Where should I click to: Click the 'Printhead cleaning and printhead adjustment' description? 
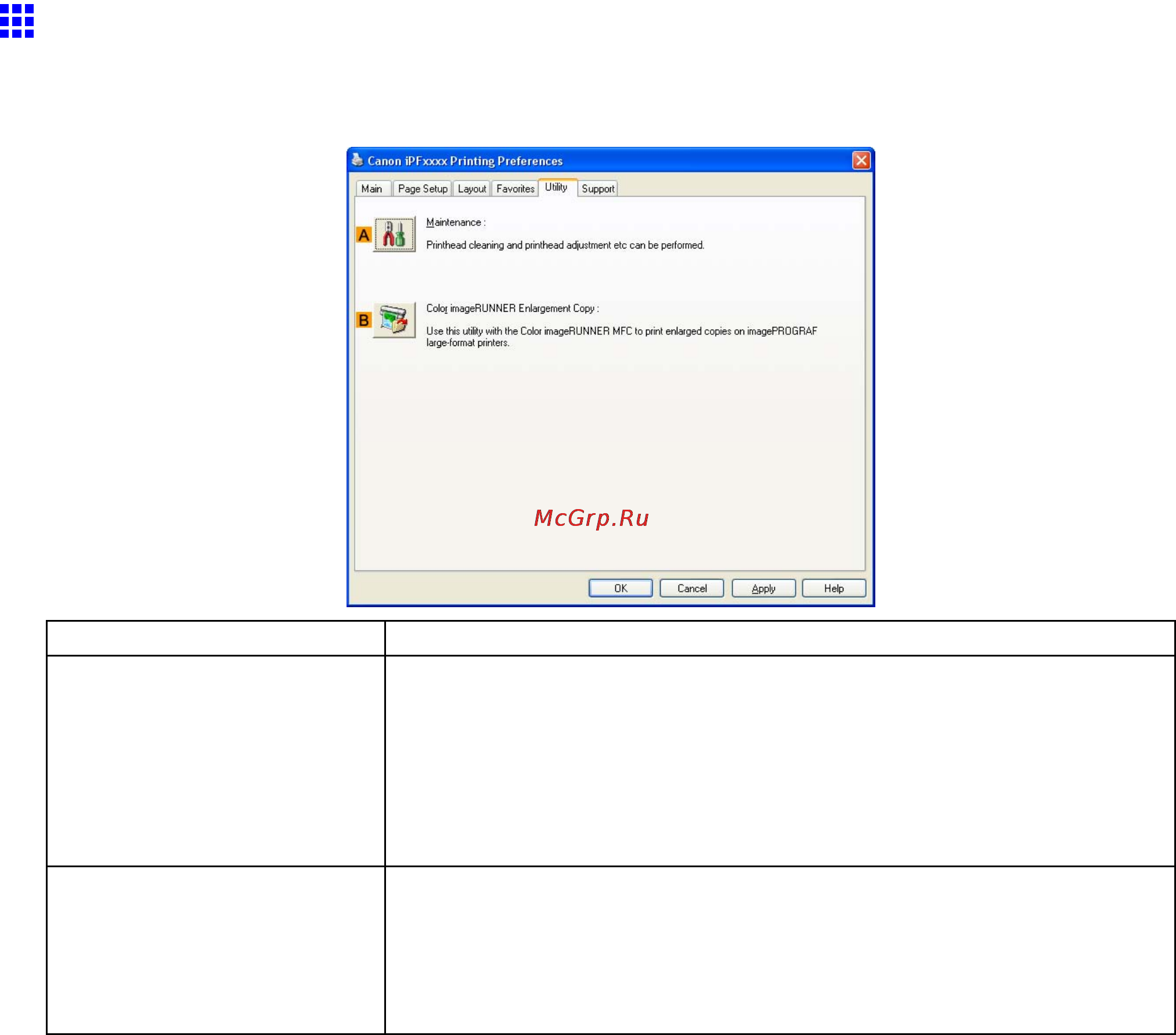point(565,245)
